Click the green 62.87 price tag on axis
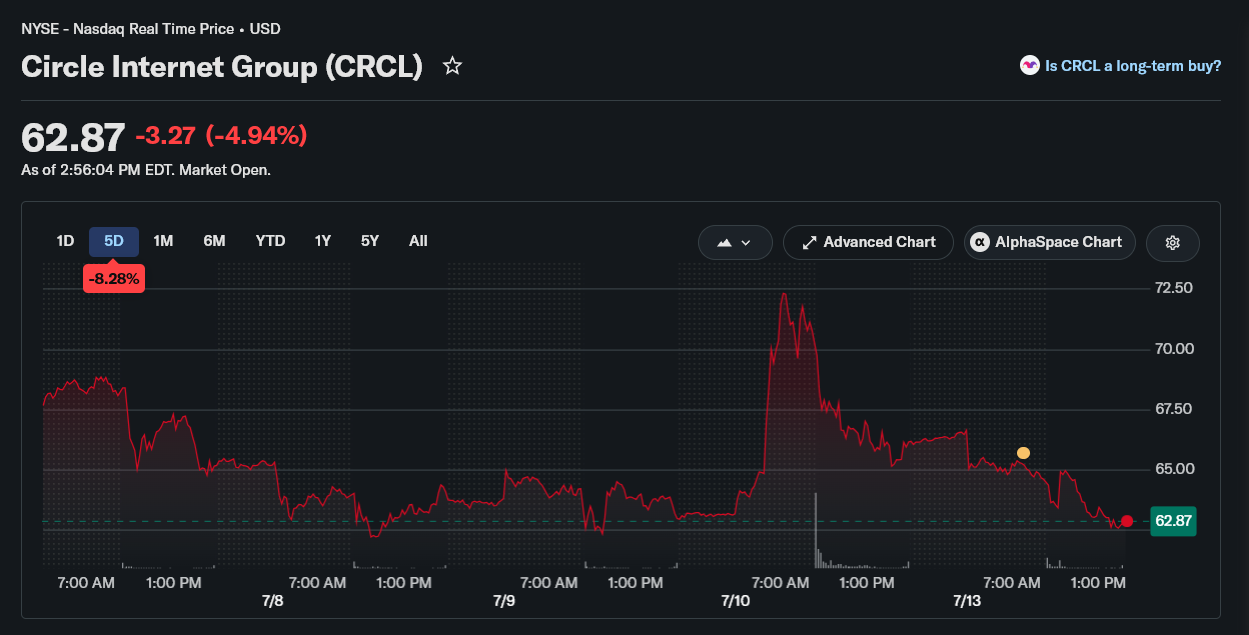1249x635 pixels. (1174, 521)
